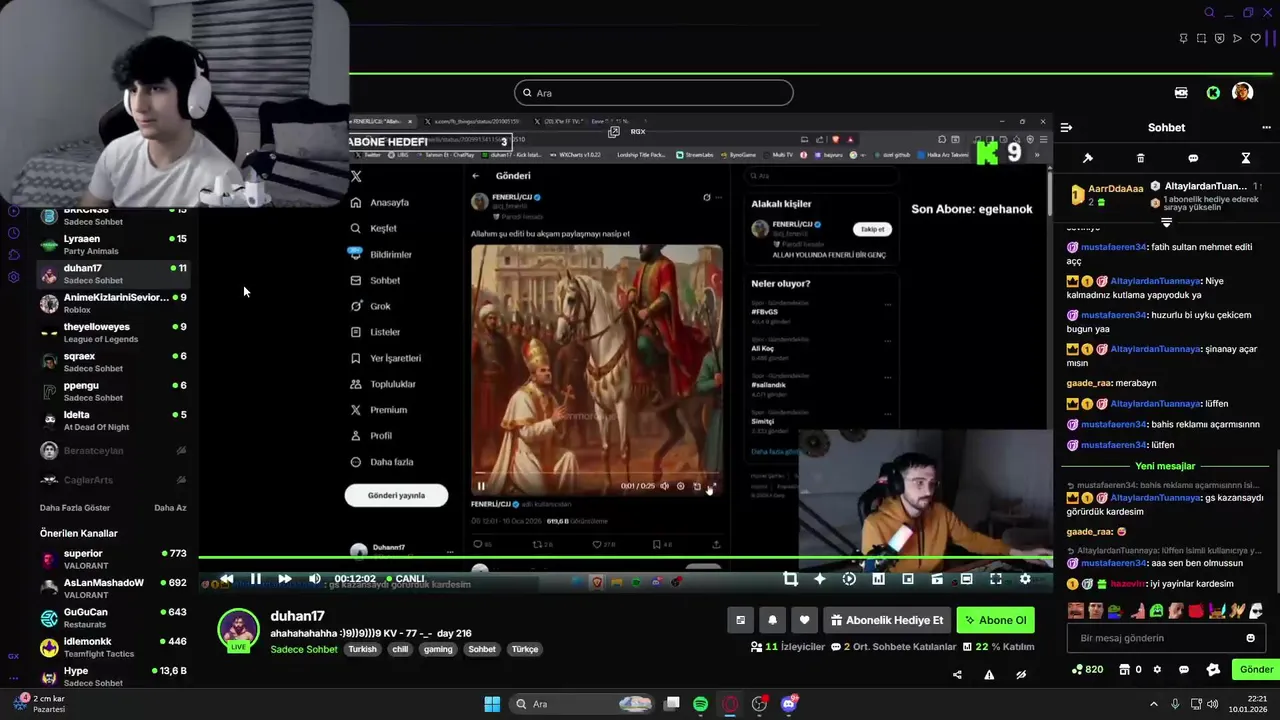Click the browser snapshot icon in toolbar

point(1201,38)
